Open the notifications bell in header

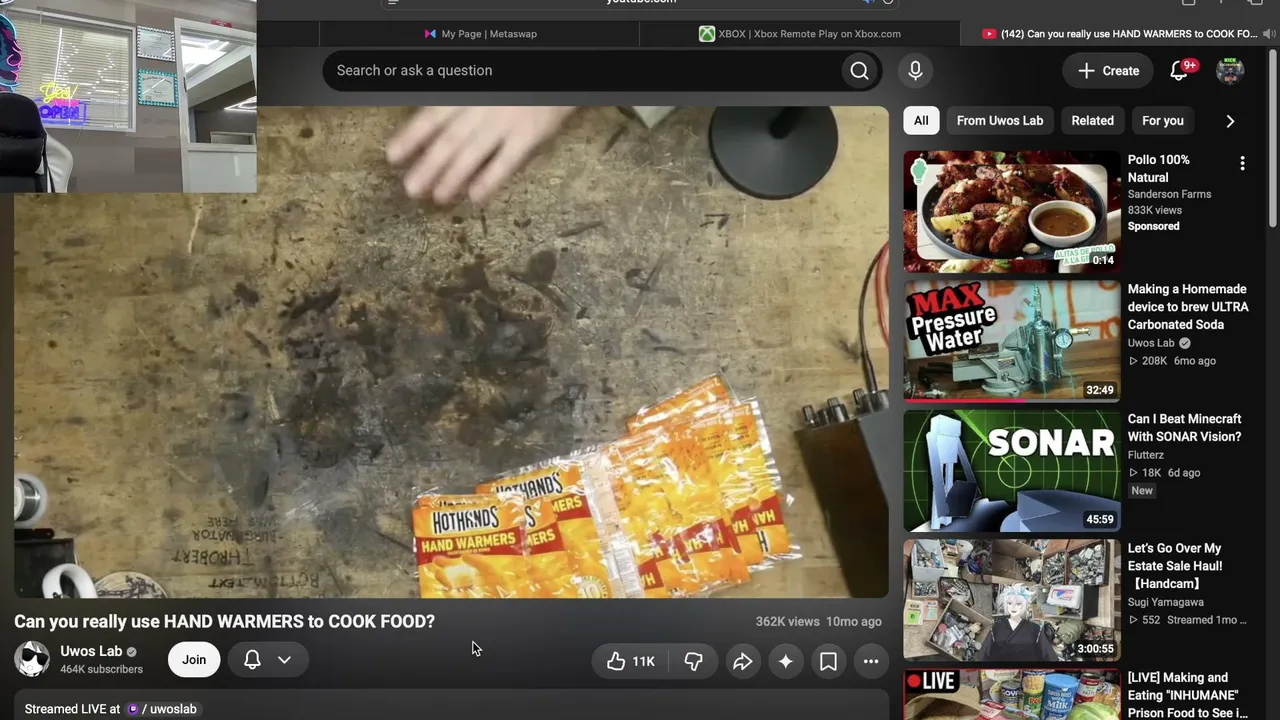1180,70
